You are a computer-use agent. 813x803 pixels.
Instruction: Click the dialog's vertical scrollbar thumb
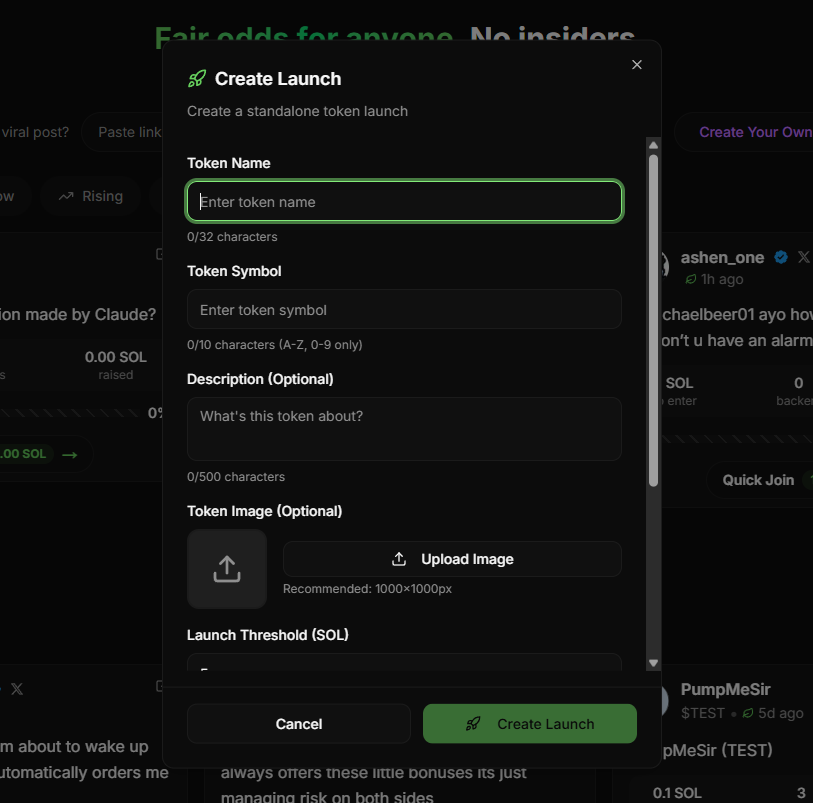pos(653,320)
